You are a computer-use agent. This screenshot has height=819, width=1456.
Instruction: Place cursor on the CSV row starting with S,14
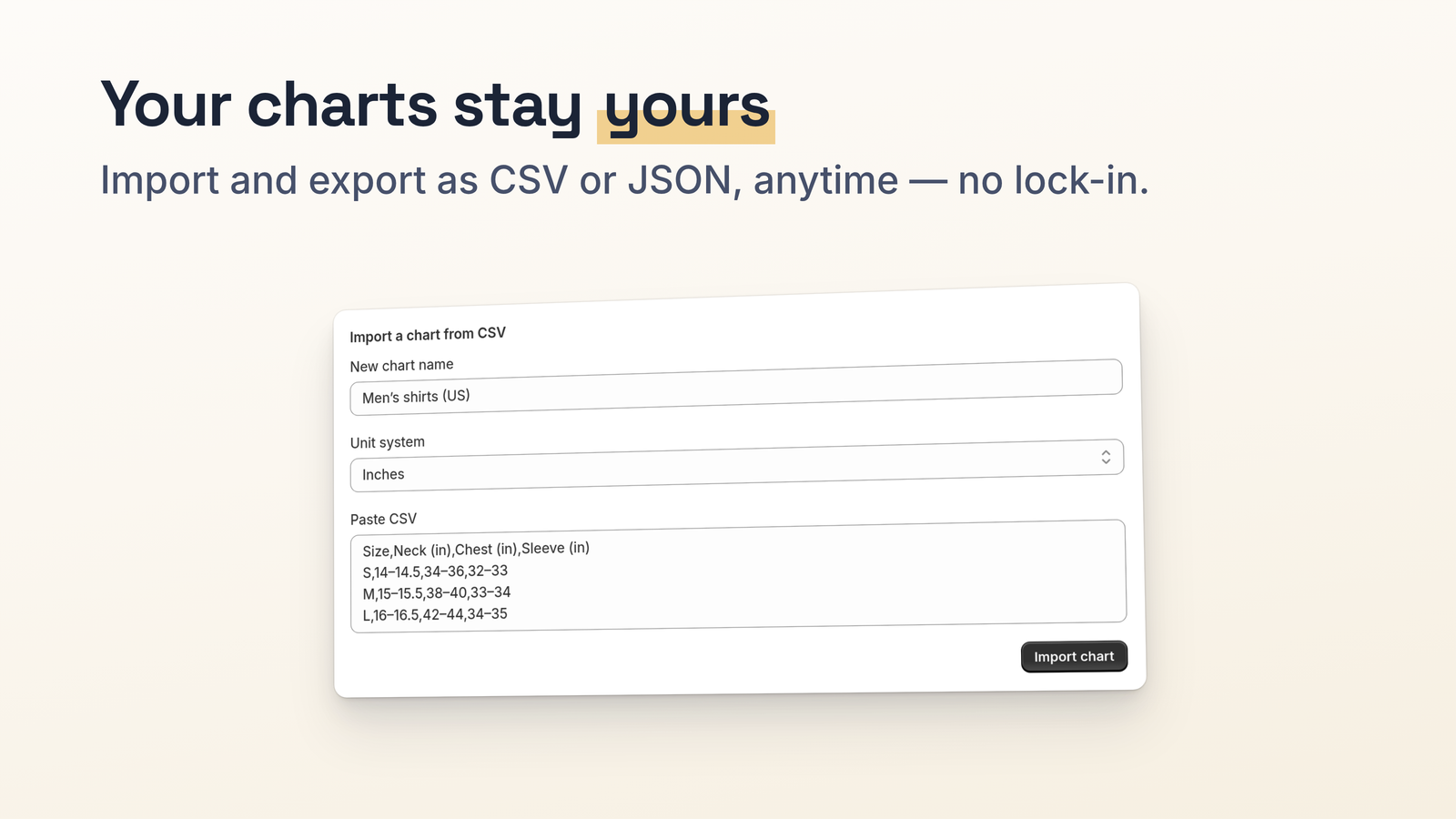pyautogui.click(x=435, y=571)
